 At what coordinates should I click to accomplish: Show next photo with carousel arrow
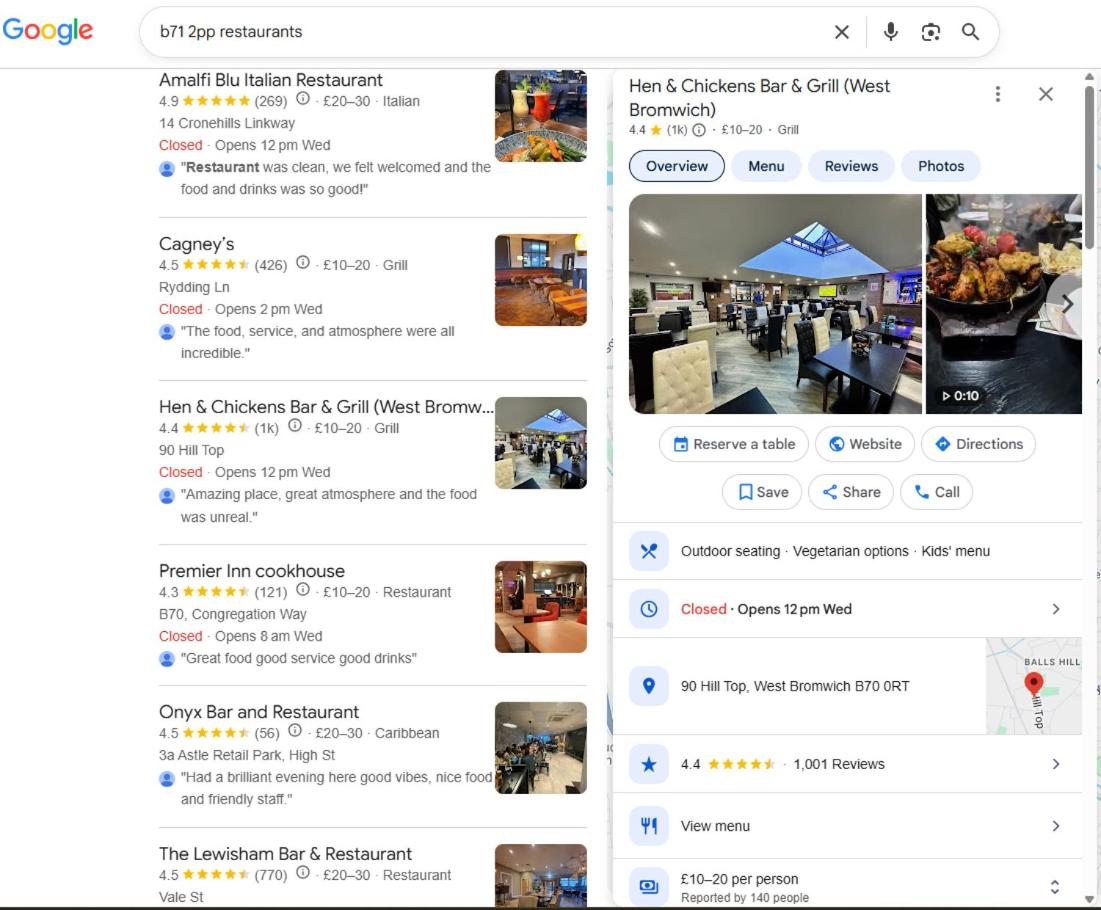click(1067, 304)
